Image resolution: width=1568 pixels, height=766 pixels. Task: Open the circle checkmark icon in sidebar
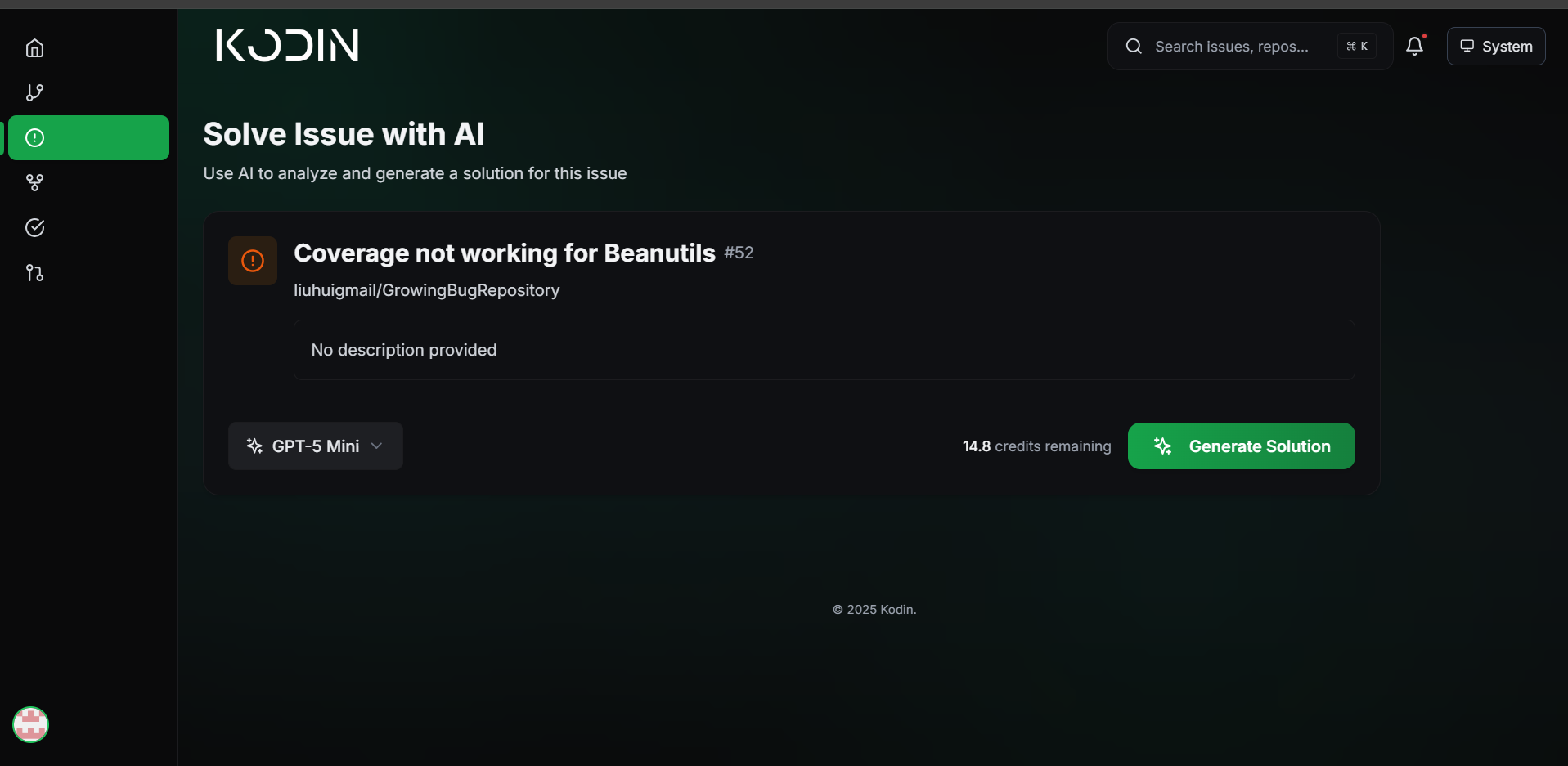(x=34, y=228)
